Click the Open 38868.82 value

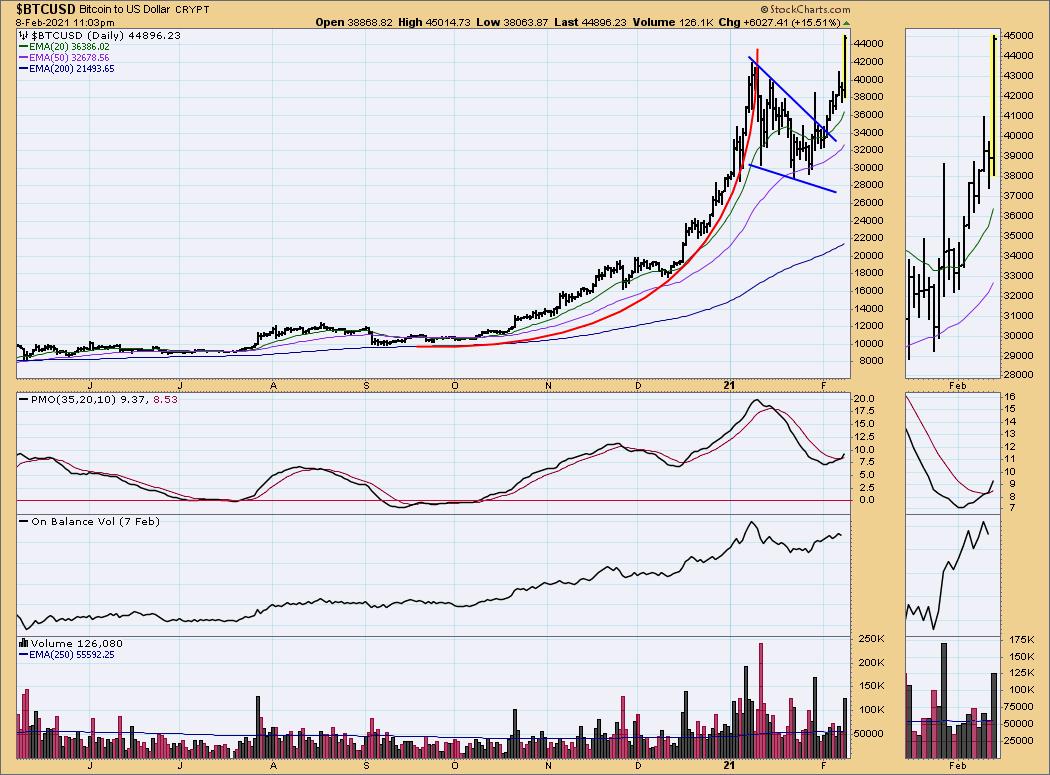pos(354,22)
